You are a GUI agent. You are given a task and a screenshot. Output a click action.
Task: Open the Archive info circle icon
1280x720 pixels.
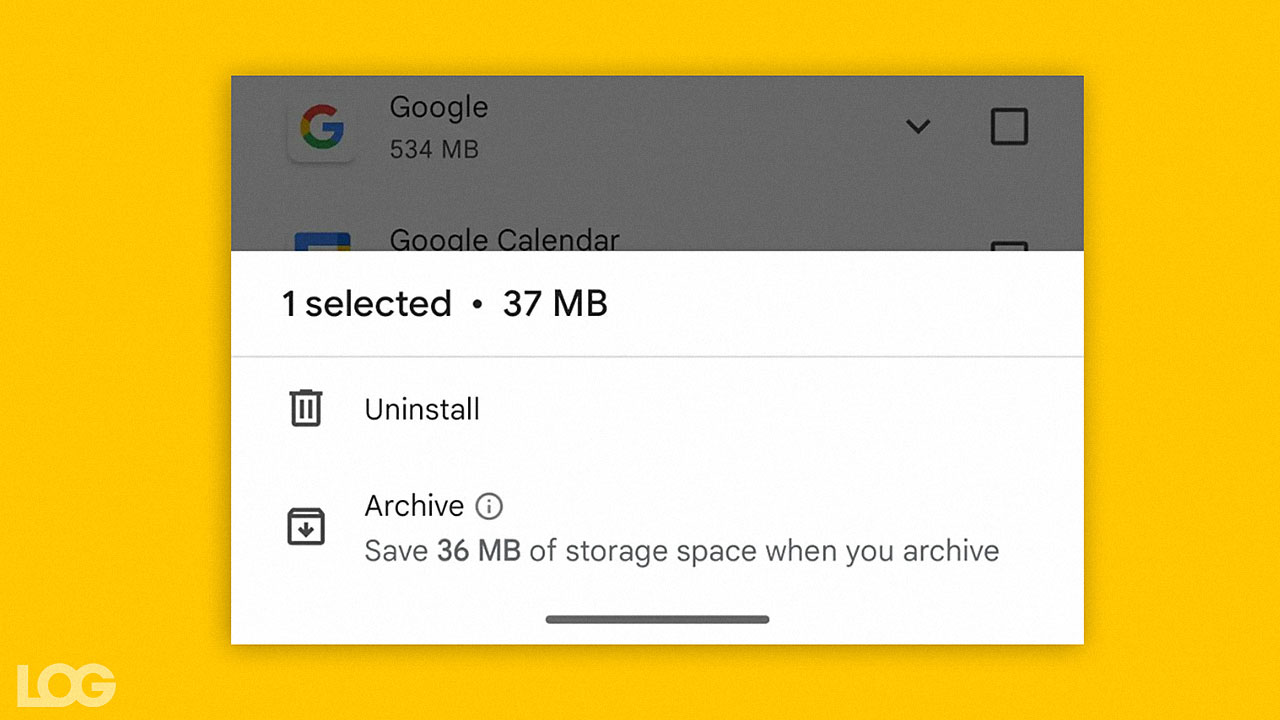489,507
